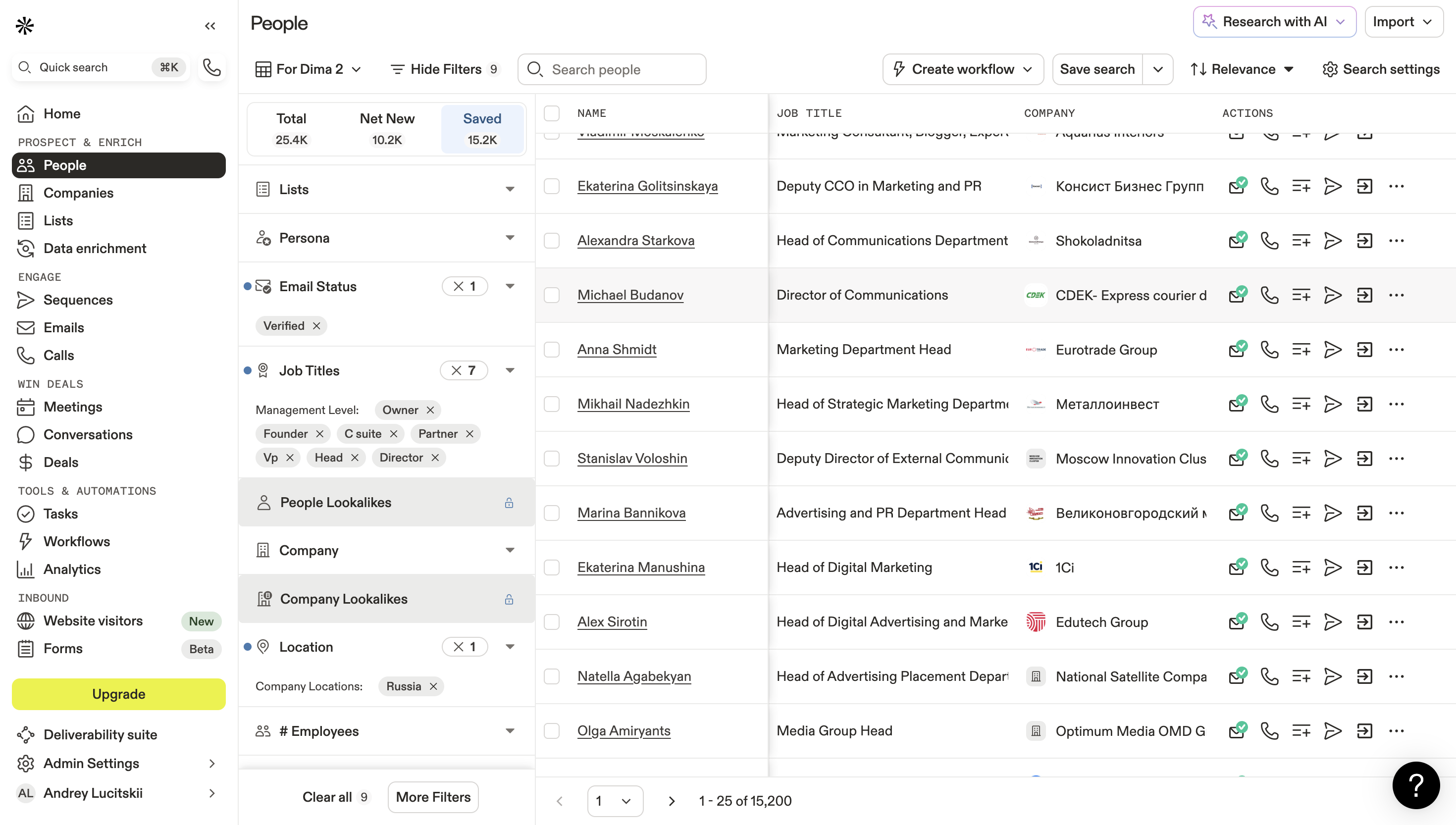Open the Relevance sort dropdown

pyautogui.click(x=1242, y=69)
